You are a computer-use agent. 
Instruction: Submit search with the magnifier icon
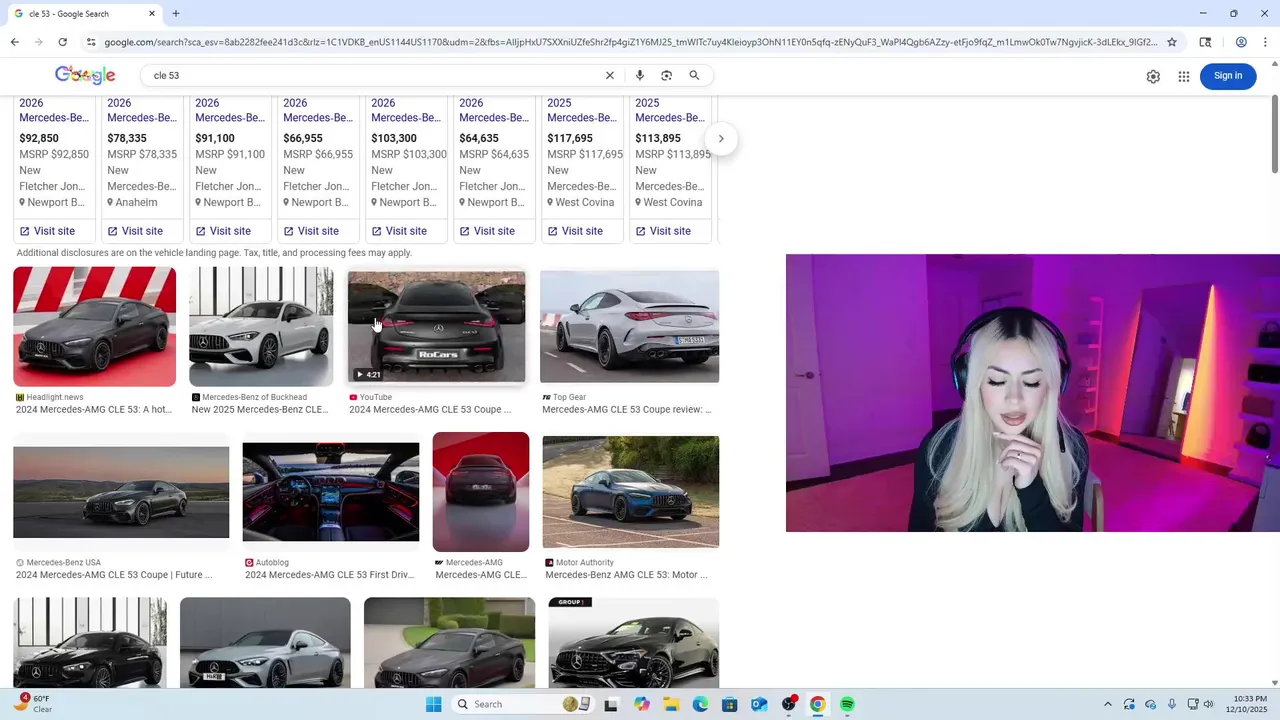click(x=694, y=76)
